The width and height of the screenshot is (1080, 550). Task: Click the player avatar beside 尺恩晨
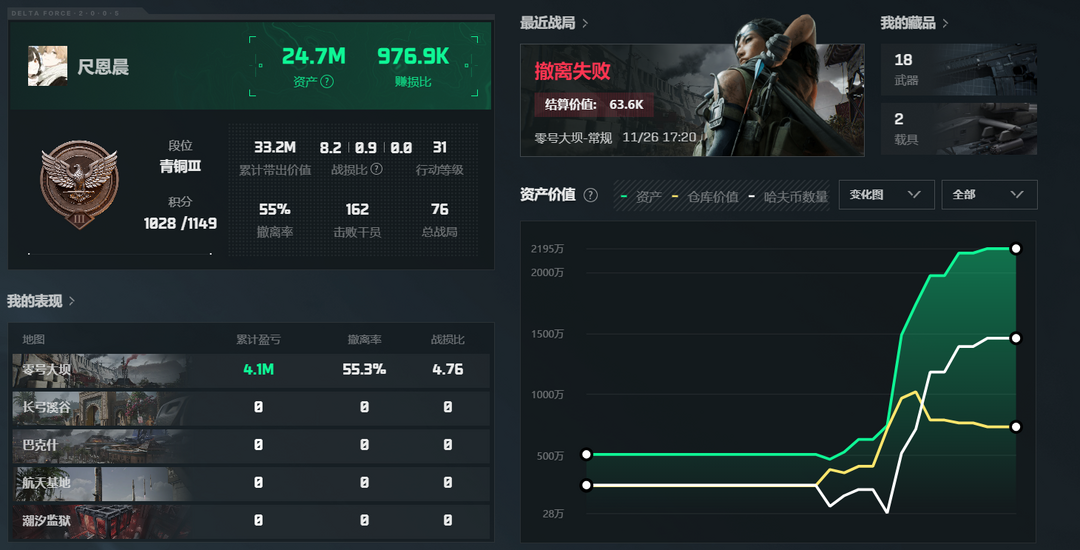[47, 66]
